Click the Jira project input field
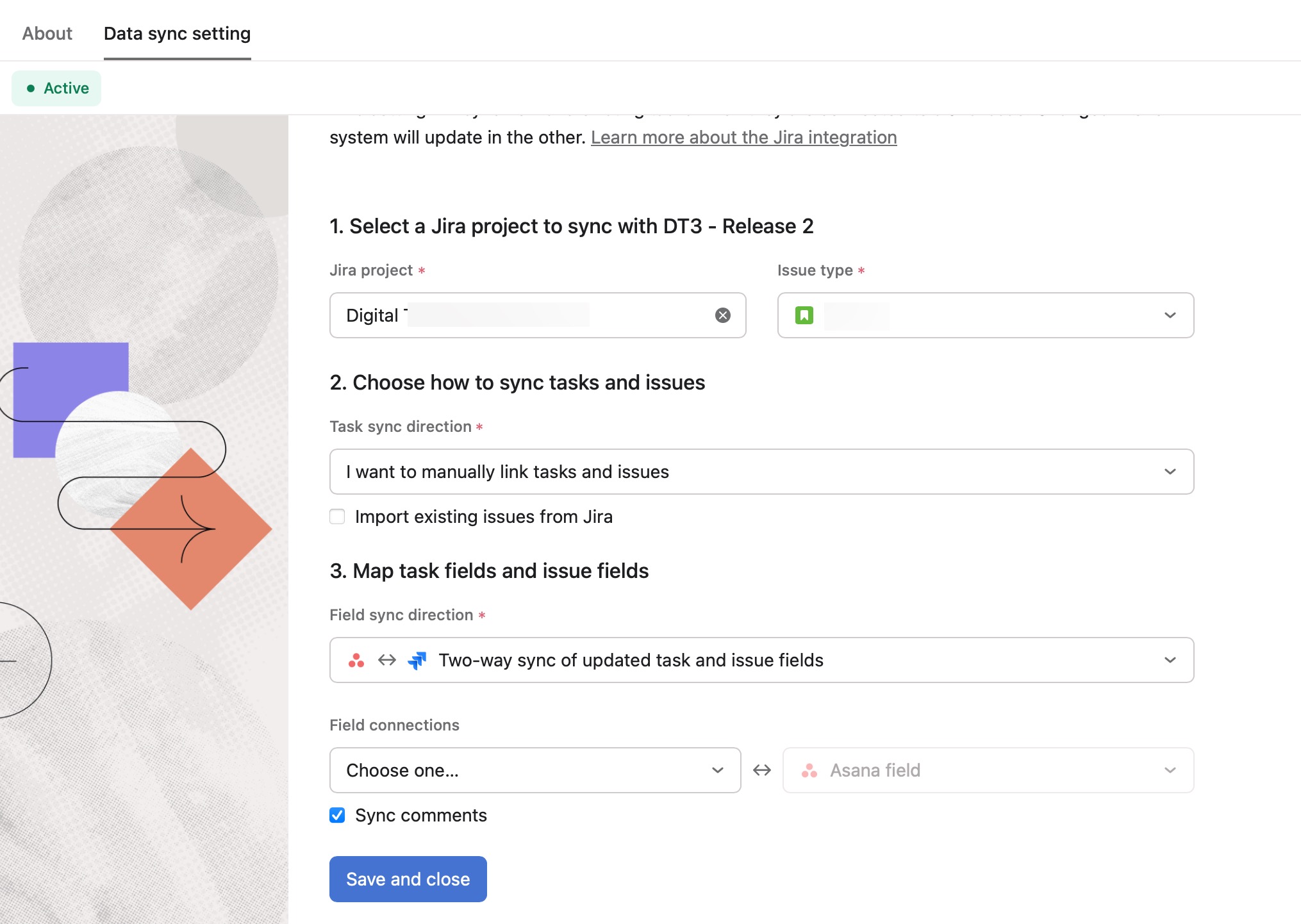The width and height of the screenshot is (1301, 924). pos(538,315)
